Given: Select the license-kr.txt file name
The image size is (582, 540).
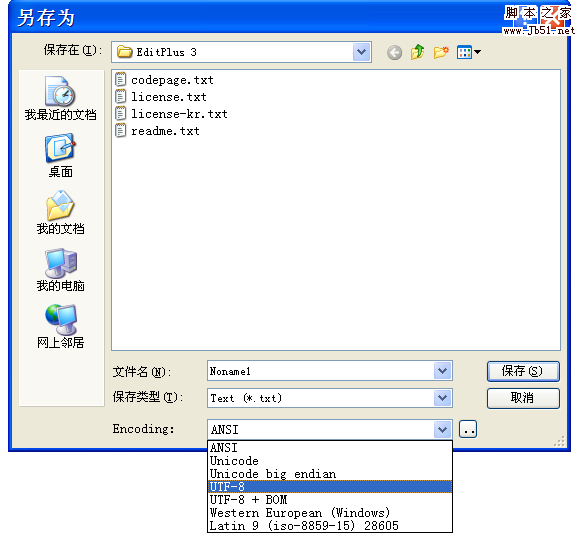Looking at the screenshot, I should click(179, 114).
